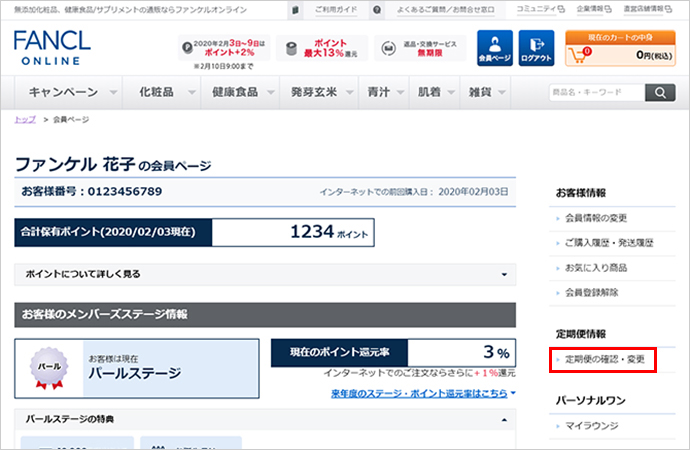The height and width of the screenshot is (450, 690).
Task: Click 定期便の確認・変更 link
Action: [x=602, y=358]
